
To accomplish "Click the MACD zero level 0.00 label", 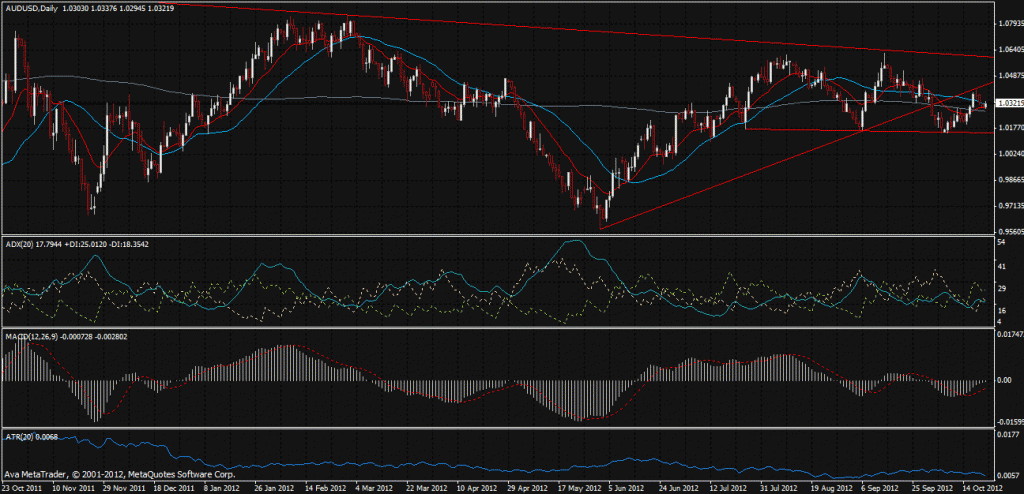I will 1004,381.
